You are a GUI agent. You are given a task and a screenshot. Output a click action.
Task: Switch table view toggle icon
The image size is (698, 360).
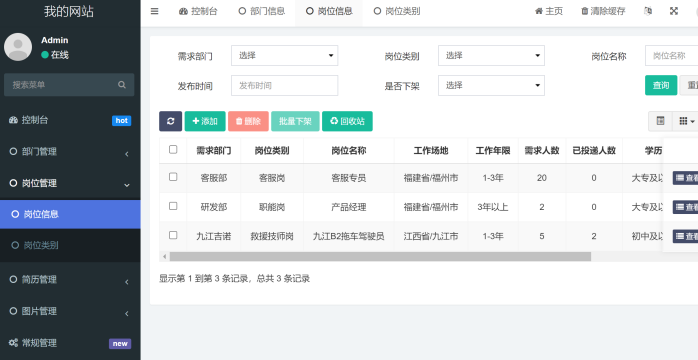pyautogui.click(x=660, y=121)
